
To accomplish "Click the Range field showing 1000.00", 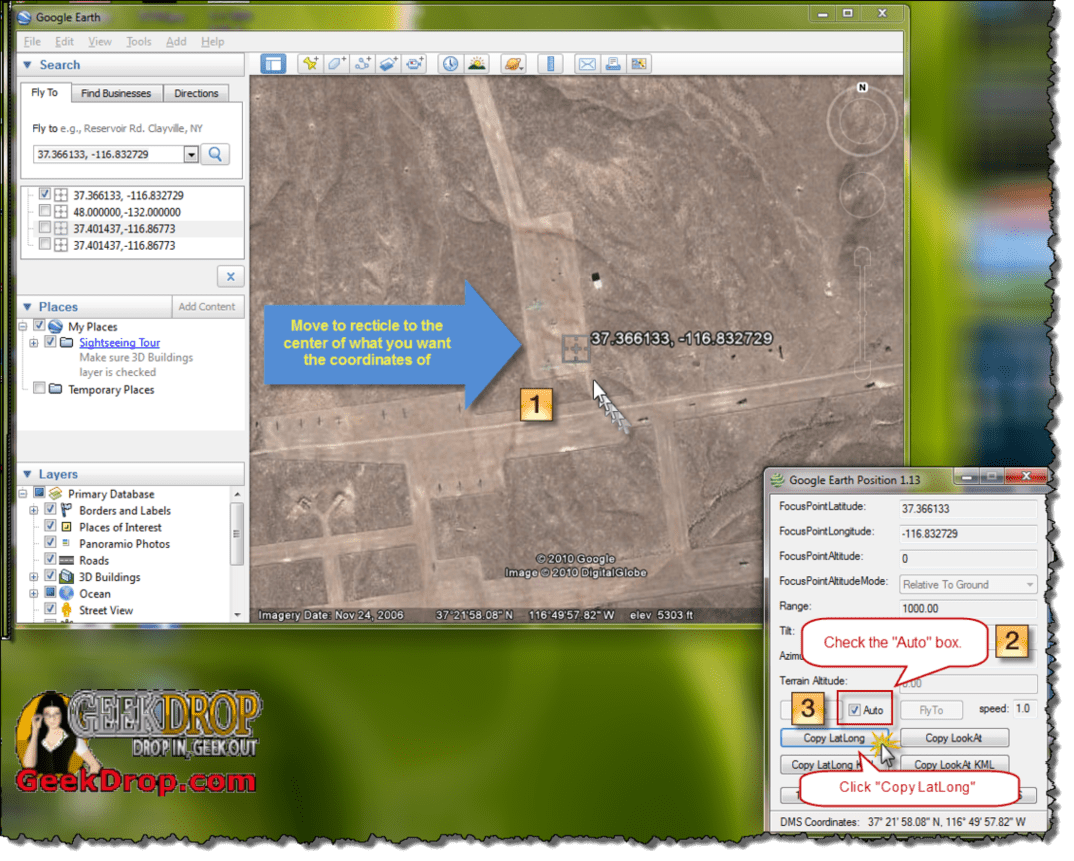I will click(x=968, y=608).
